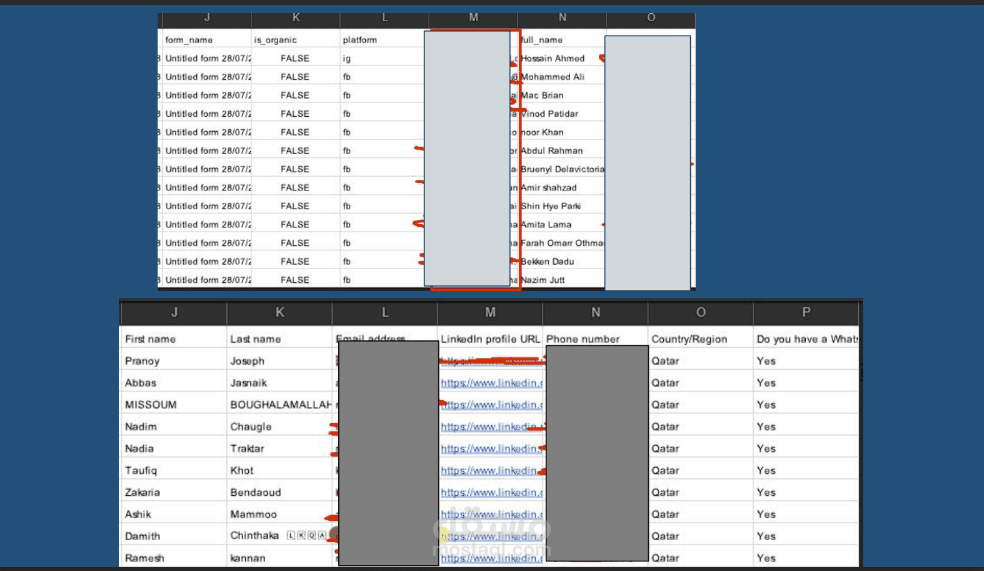Click the Qatar cell in Zakaria's row
Viewport: 984px width, 571px height.
[x=700, y=493]
